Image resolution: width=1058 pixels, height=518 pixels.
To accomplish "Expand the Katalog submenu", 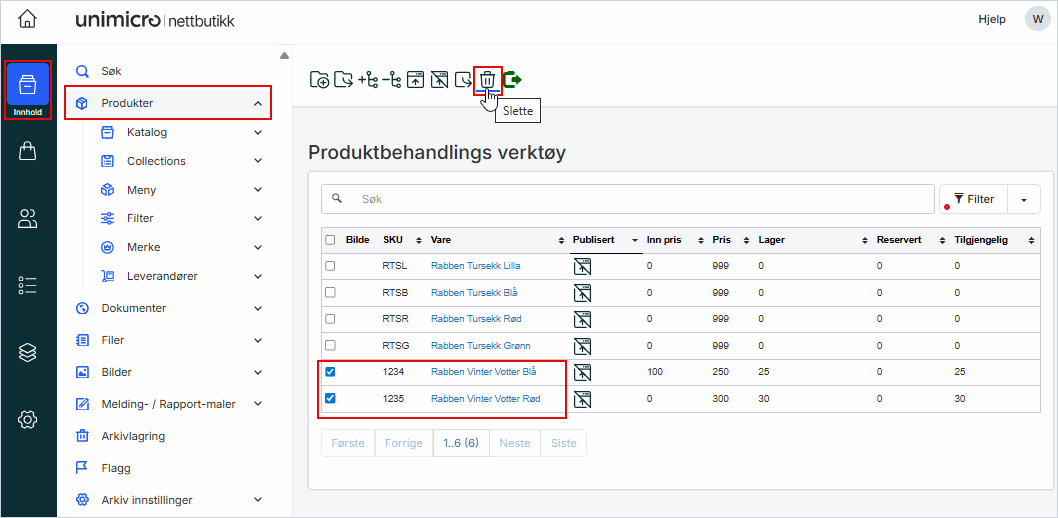I will click(x=258, y=132).
